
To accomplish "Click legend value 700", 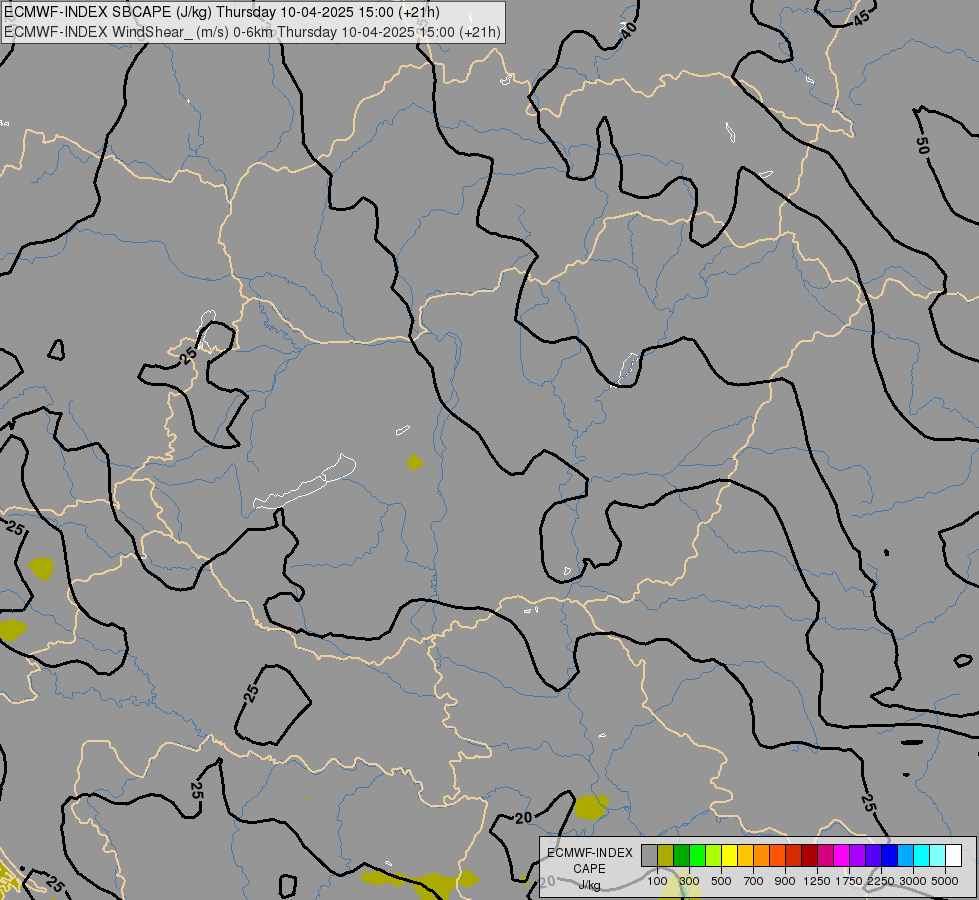I will 754,881.
